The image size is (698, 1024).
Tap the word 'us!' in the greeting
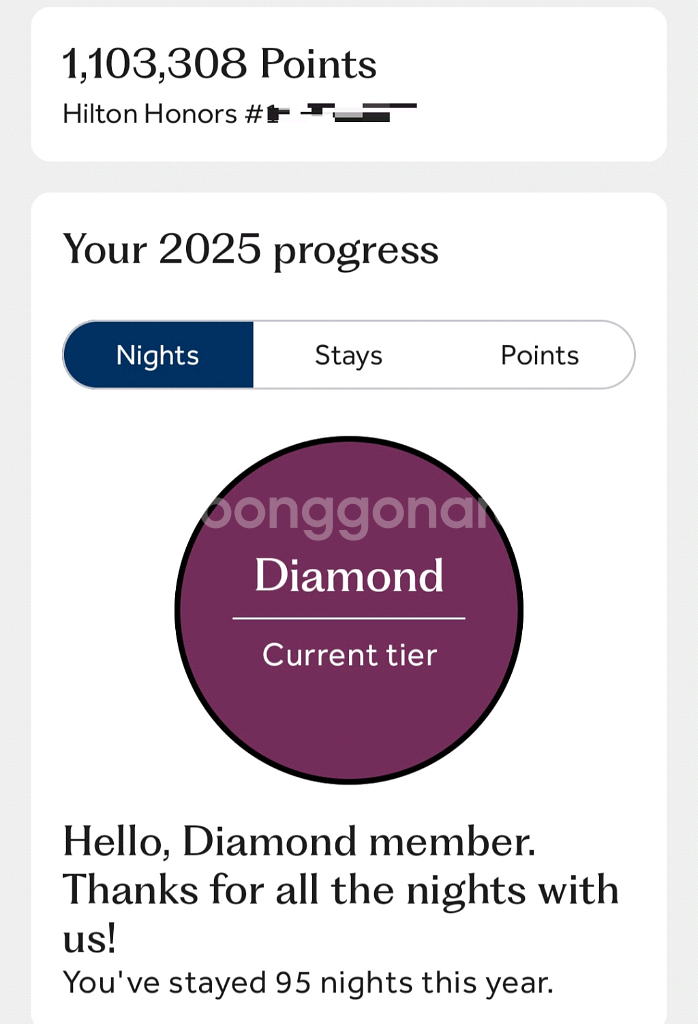[x=90, y=937]
